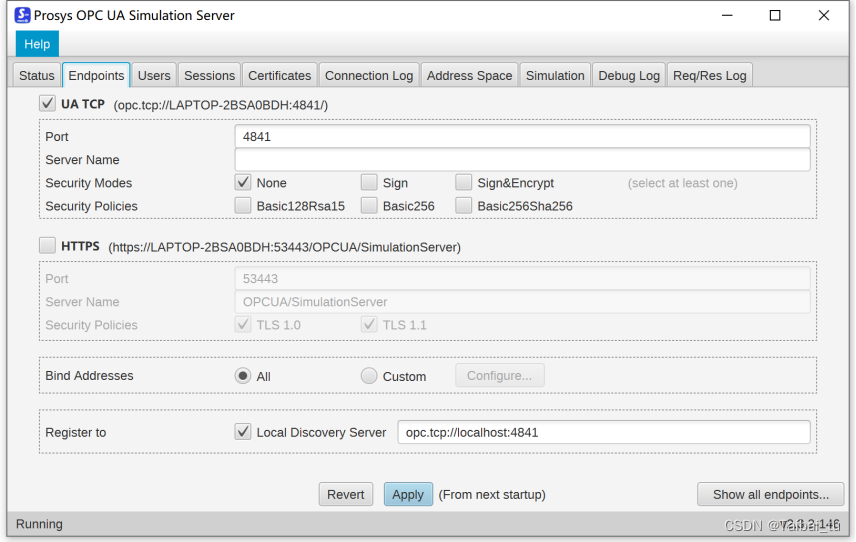Click the Bind Addresses label
The image size is (856, 542).
click(x=89, y=376)
